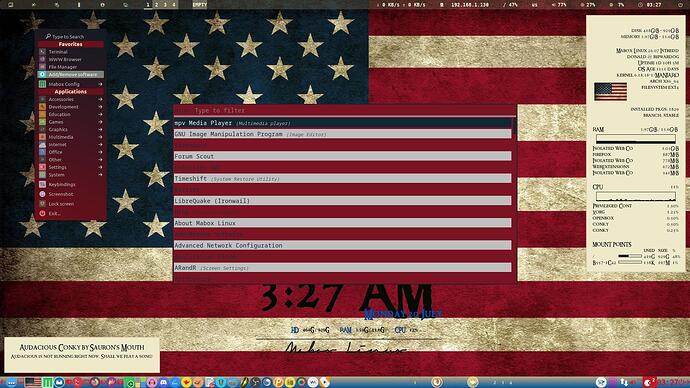
Task: Switch to workspace 4 in the top panel
Action: coord(173,5)
